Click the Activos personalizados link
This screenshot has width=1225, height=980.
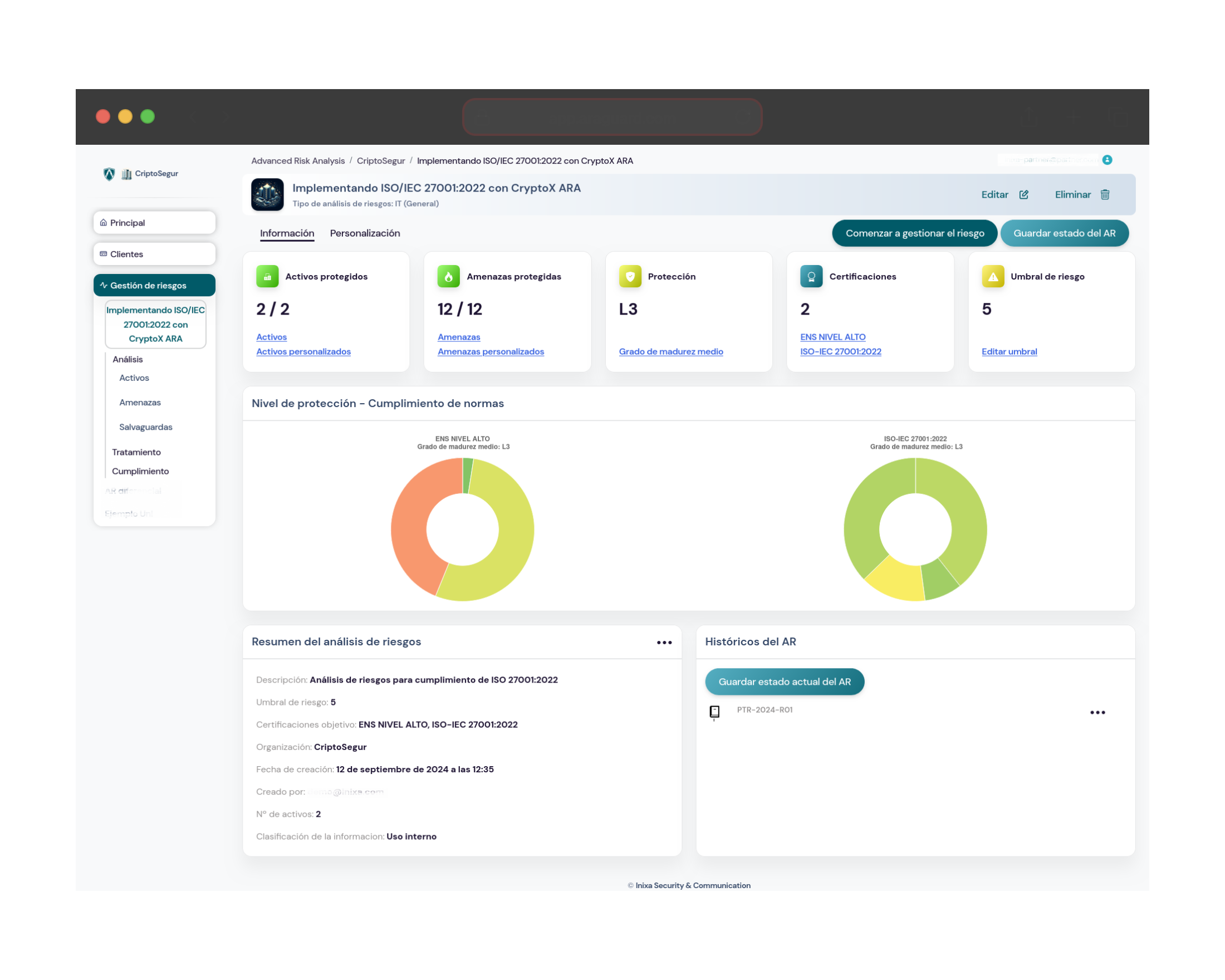pos(303,351)
